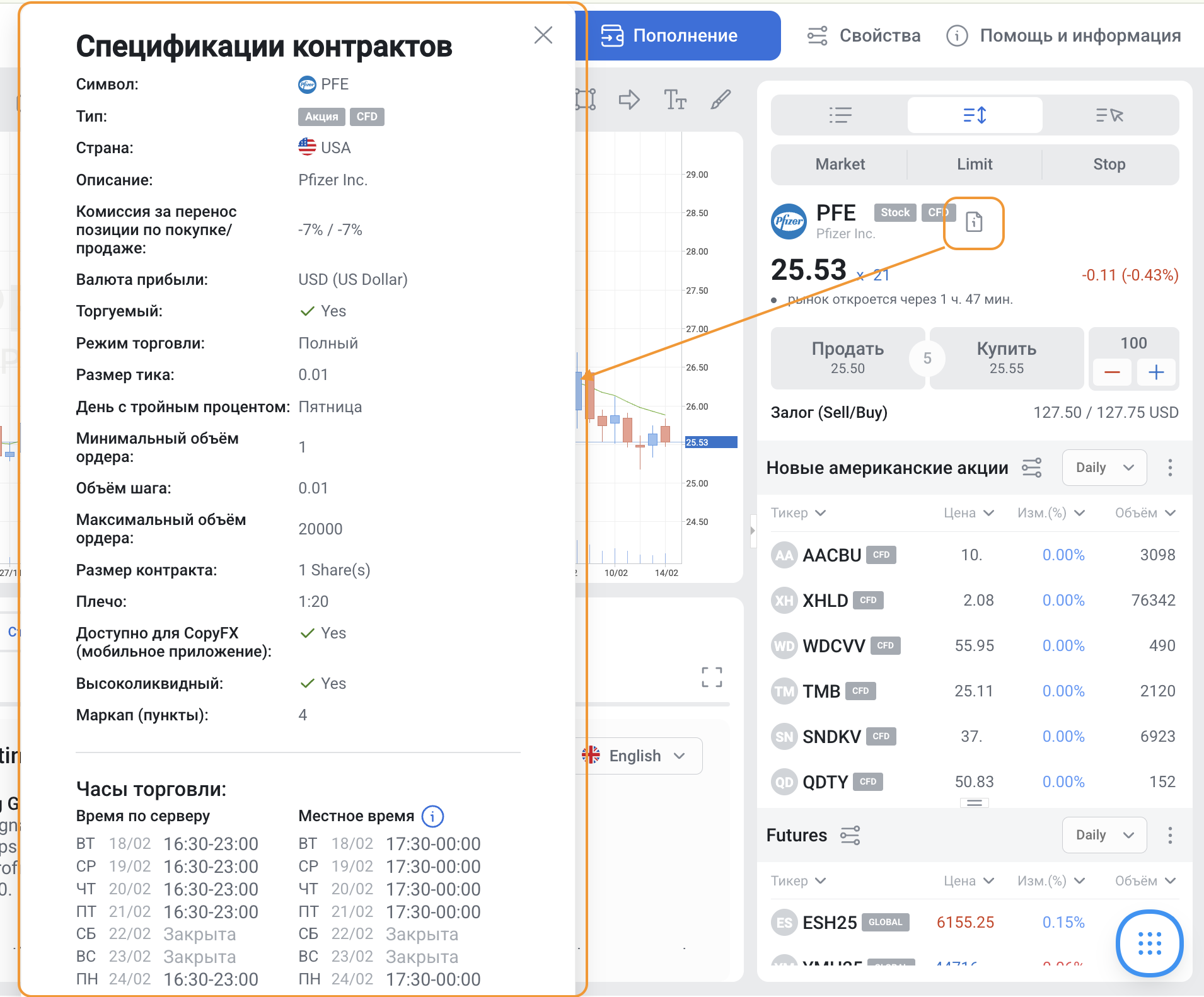The width and height of the screenshot is (1204, 997).
Task: Select the rectangle drawing tool
Action: point(586,100)
